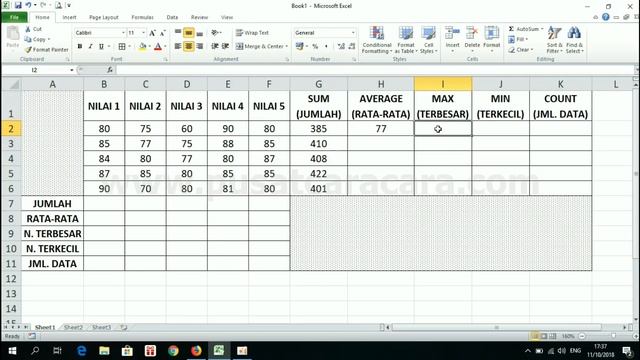Image resolution: width=640 pixels, height=360 pixels.
Task: Open the number format General dropdown
Action: point(353,33)
